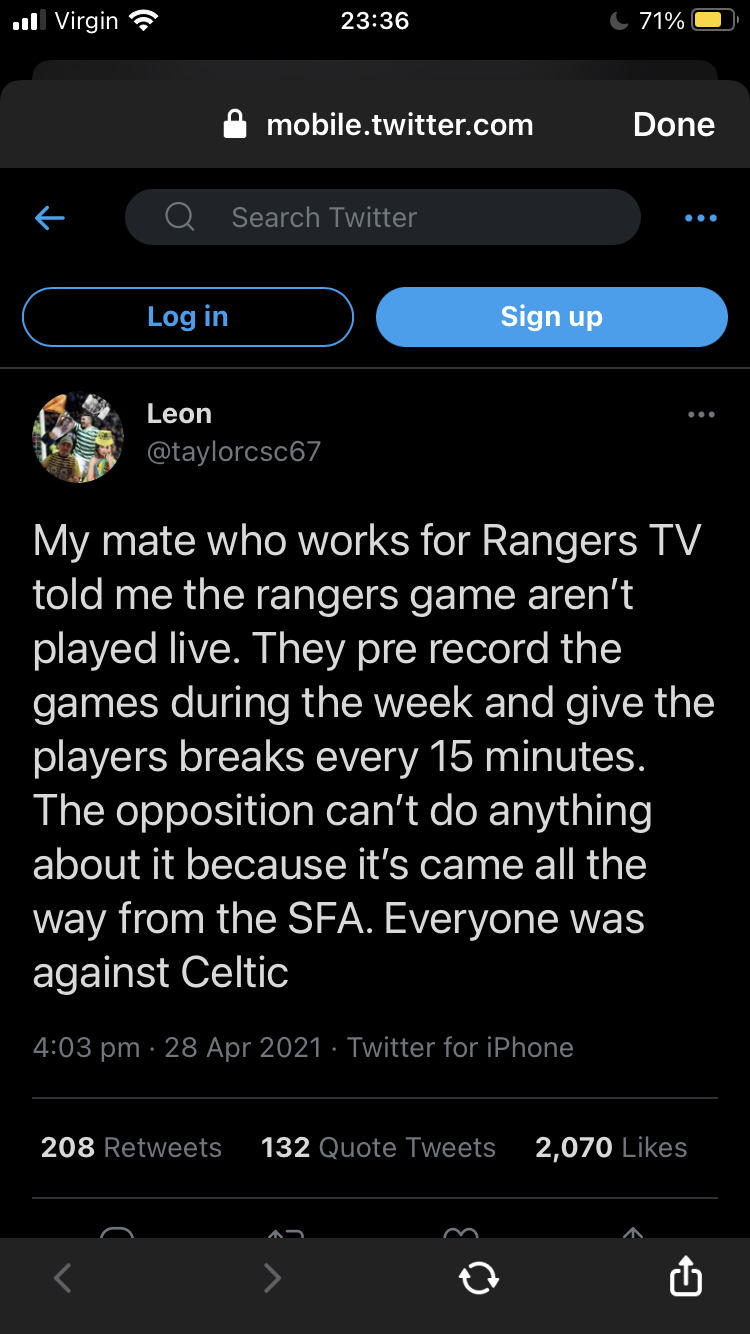The height and width of the screenshot is (1334, 750).
Task: Focus the Search Twitter field
Action: [x=400, y=217]
